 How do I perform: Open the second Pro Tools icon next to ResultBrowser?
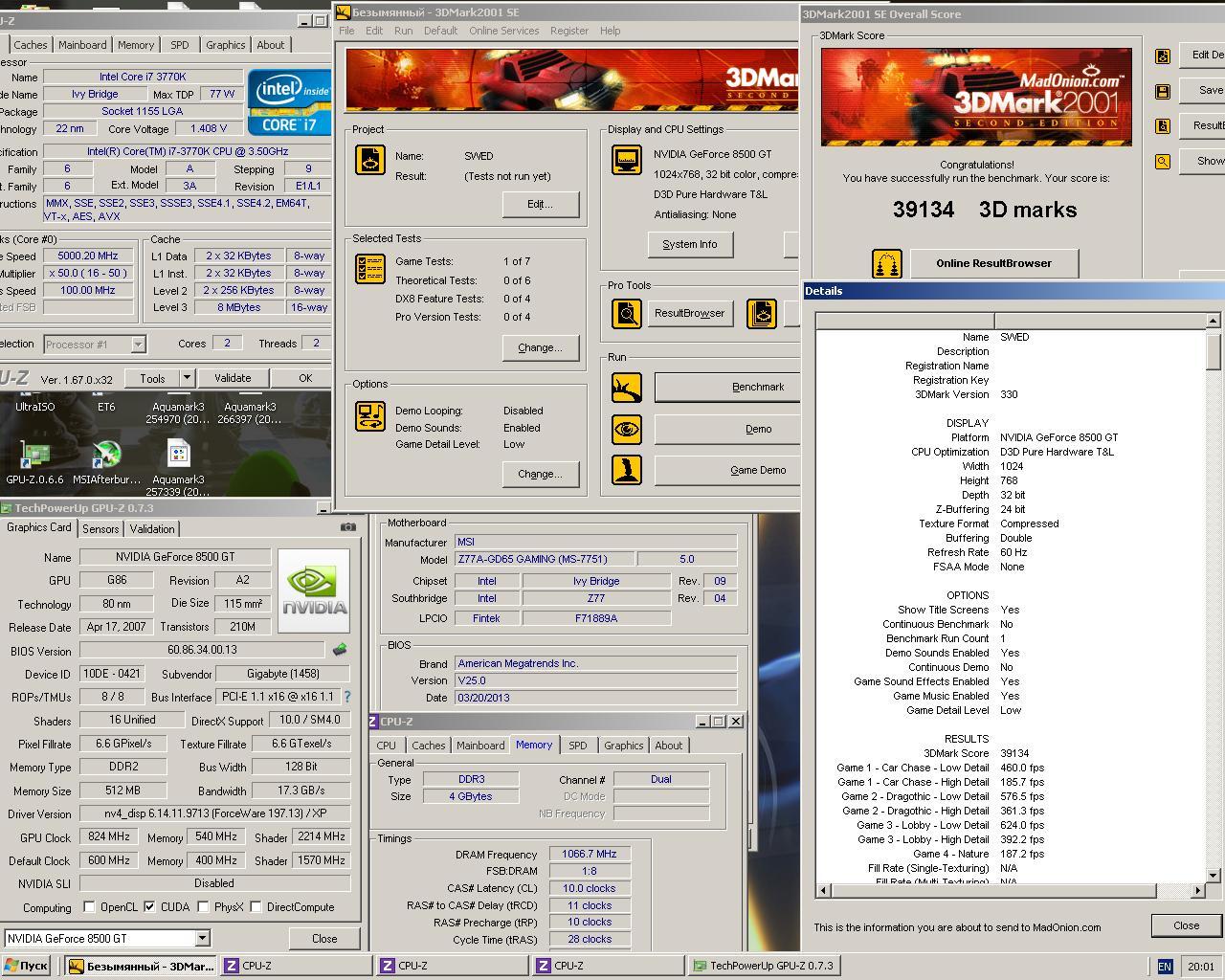762,313
